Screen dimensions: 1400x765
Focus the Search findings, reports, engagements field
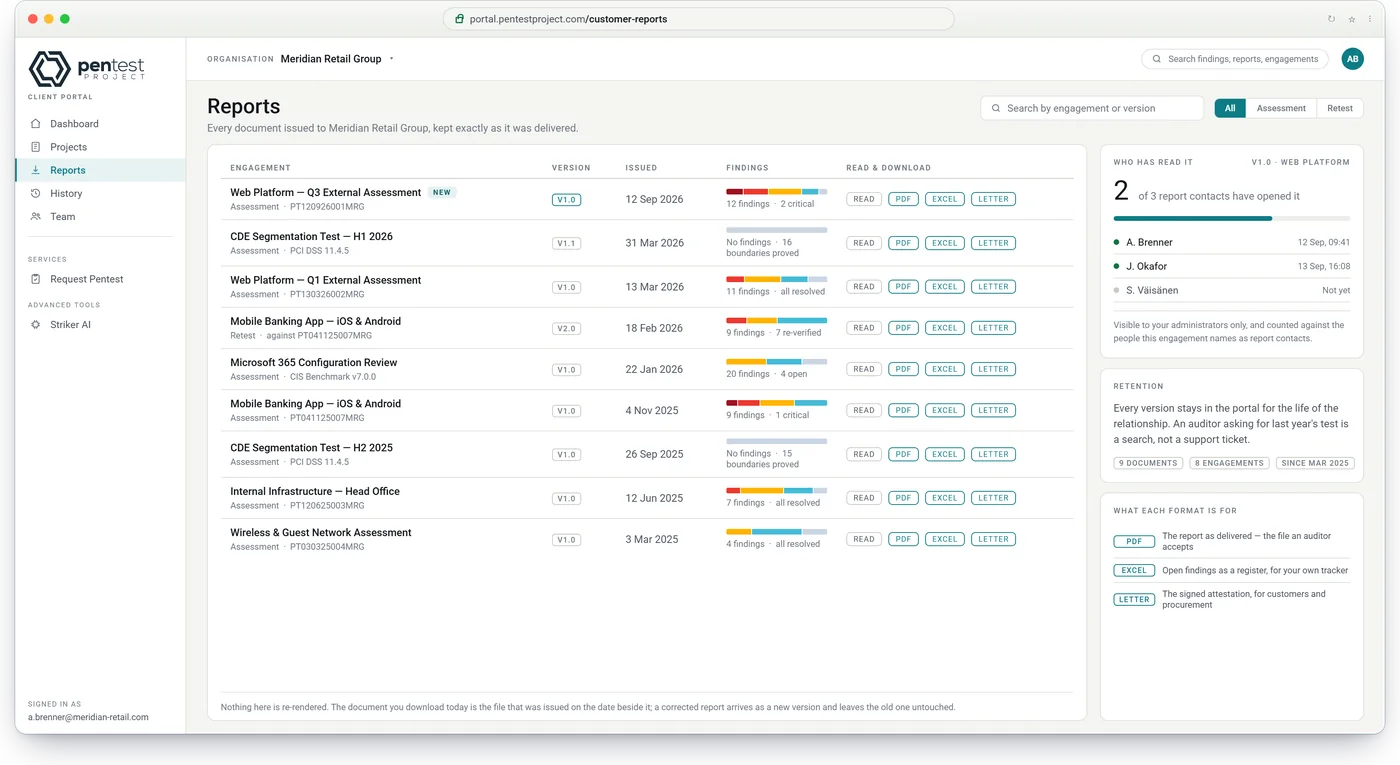1235,59
